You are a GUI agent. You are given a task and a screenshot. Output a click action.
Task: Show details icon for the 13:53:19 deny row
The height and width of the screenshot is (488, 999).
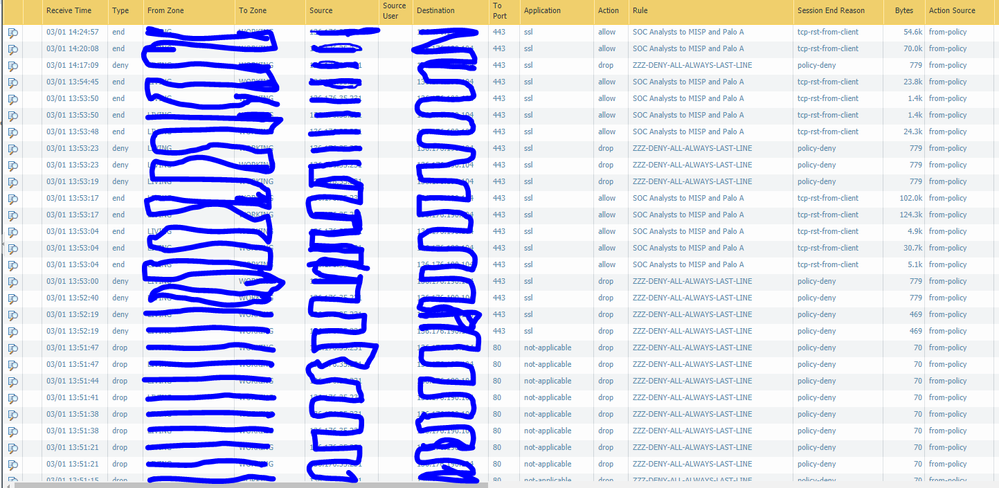click(x=13, y=182)
